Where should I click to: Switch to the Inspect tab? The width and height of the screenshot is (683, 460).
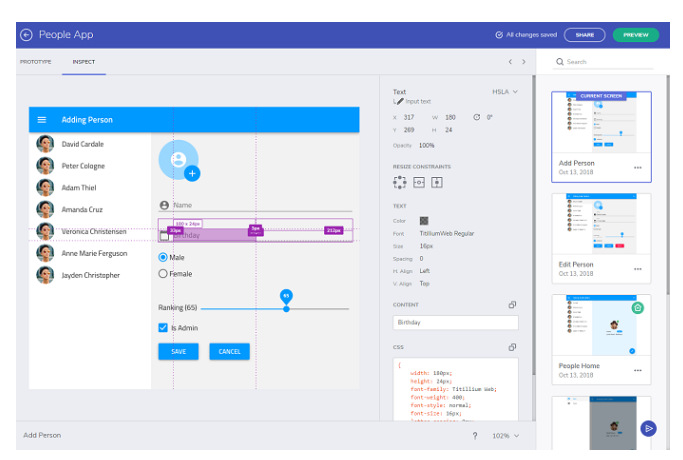(84, 62)
